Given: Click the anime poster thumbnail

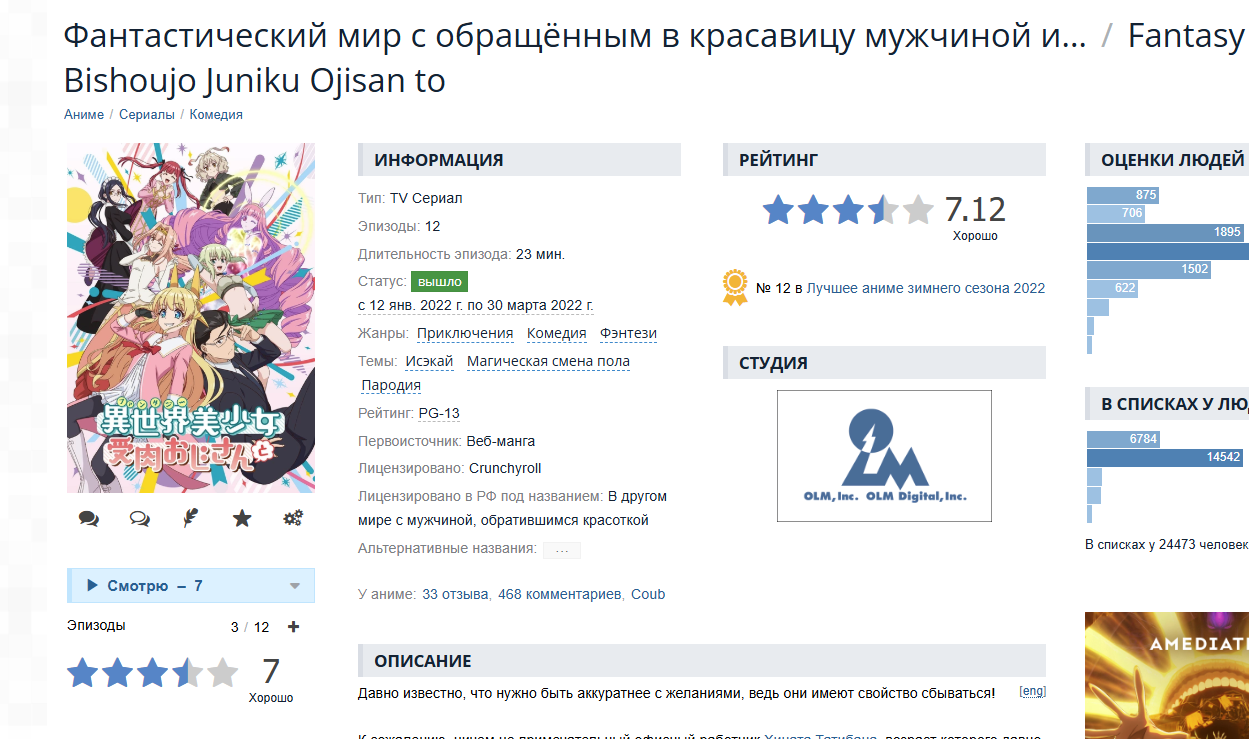Looking at the screenshot, I should click(191, 318).
